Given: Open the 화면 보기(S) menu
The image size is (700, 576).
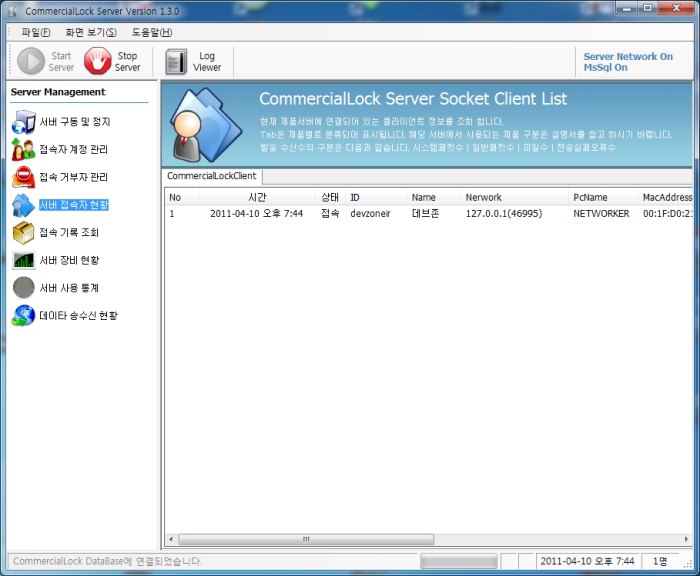Looking at the screenshot, I should click(x=91, y=32).
